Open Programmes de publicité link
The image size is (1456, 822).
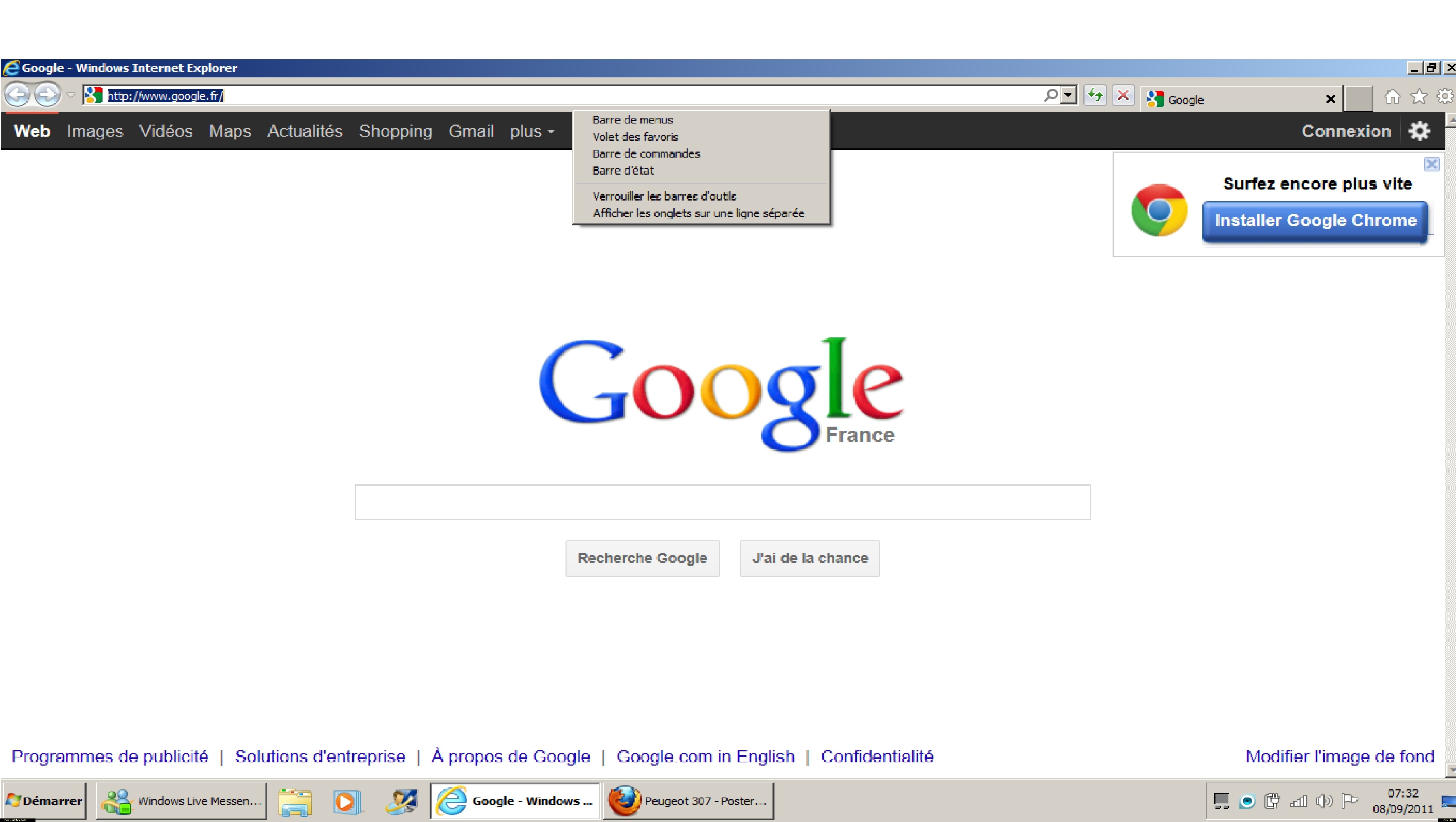tap(110, 756)
